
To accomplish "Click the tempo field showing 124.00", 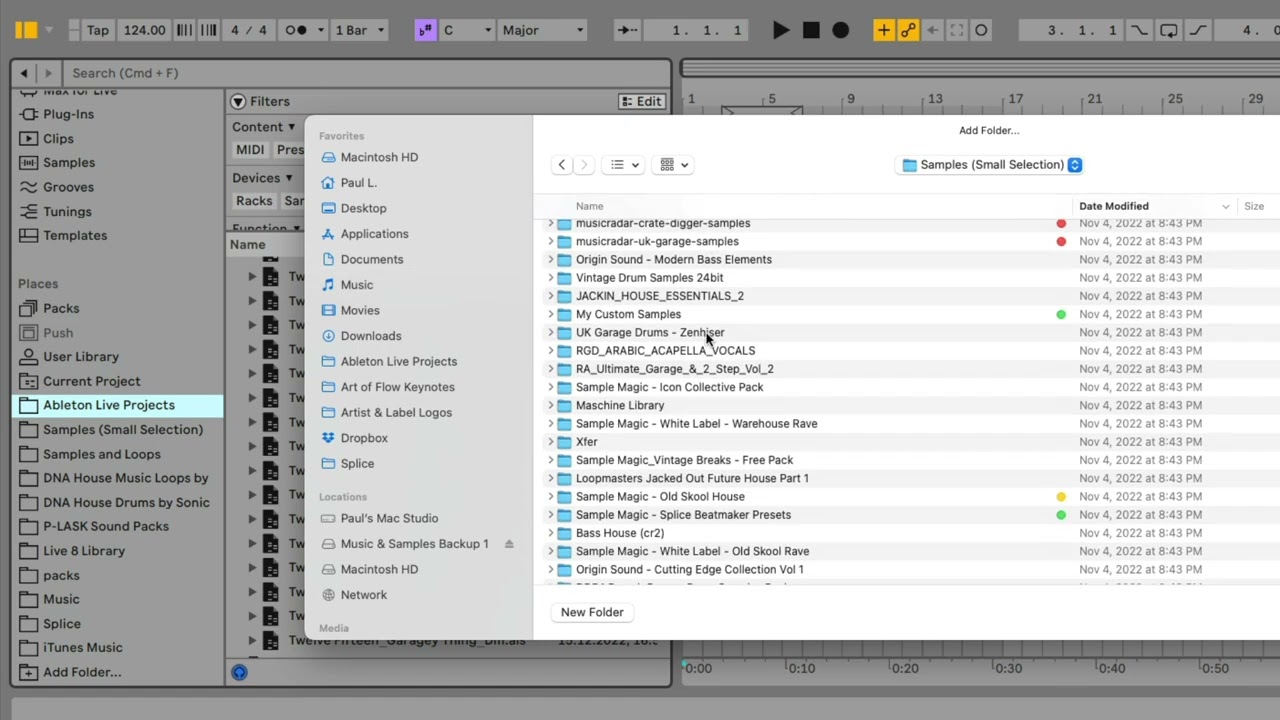I will pyautogui.click(x=144, y=30).
